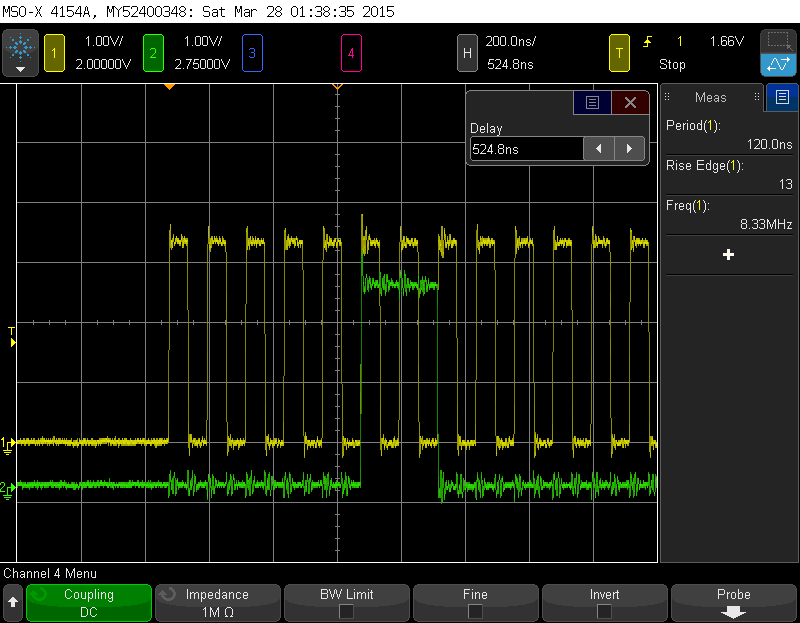Select the pink Channel 4 icon
Image resolution: width=800 pixels, height=623 pixels.
point(352,54)
